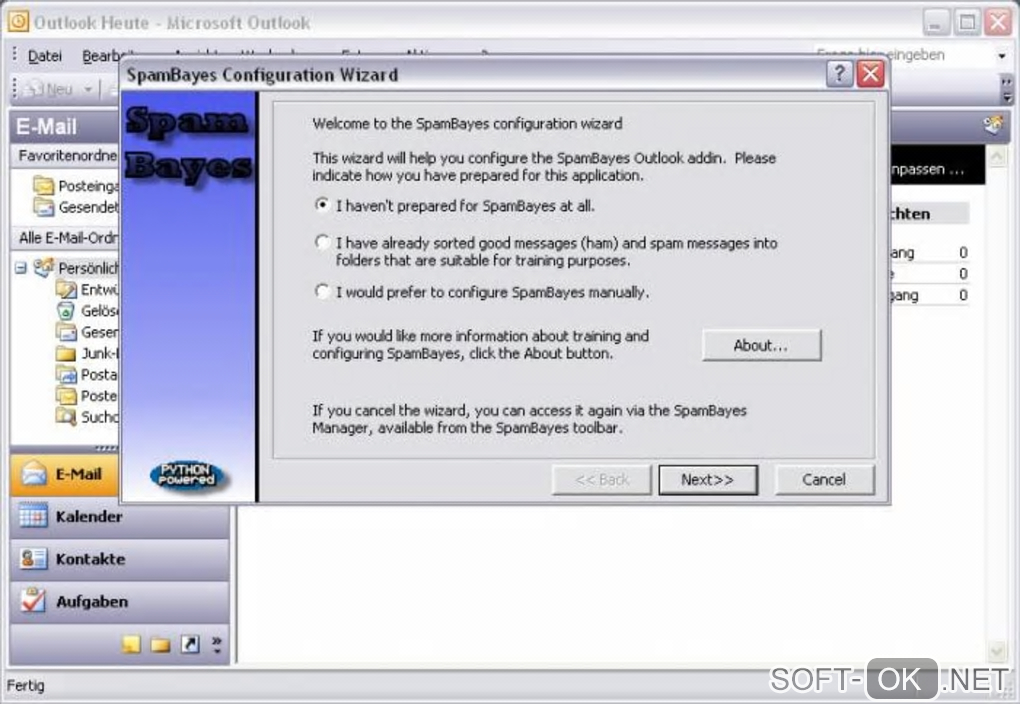
Task: Click the Notizen yellow note icon
Action: pyautogui.click(x=131, y=644)
